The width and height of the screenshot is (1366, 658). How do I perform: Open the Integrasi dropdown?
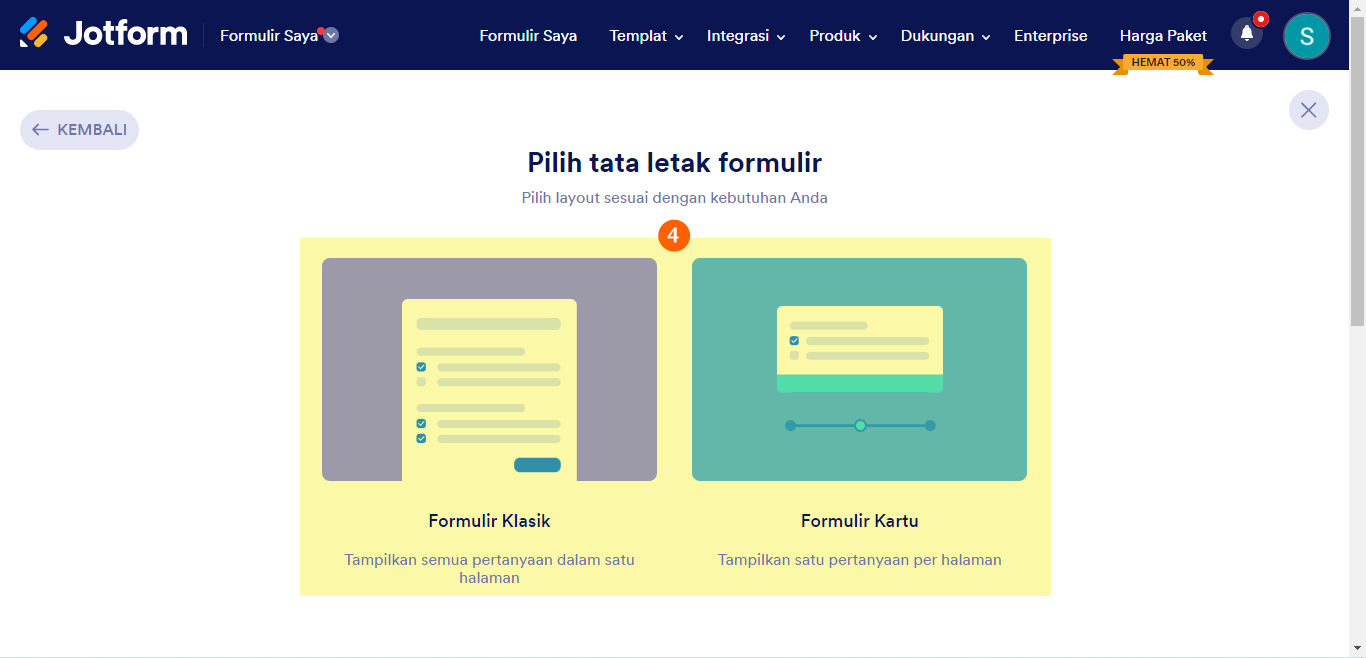pos(744,36)
